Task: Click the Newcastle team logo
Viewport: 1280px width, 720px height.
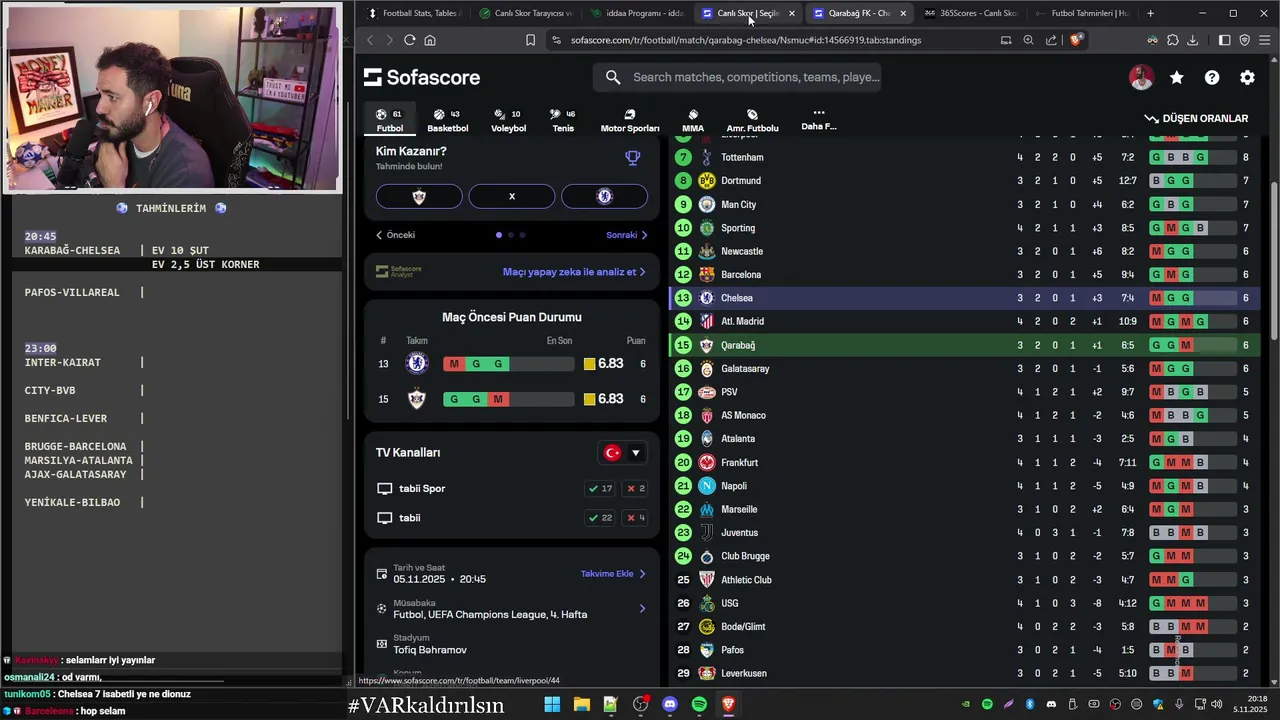Action: (x=707, y=251)
